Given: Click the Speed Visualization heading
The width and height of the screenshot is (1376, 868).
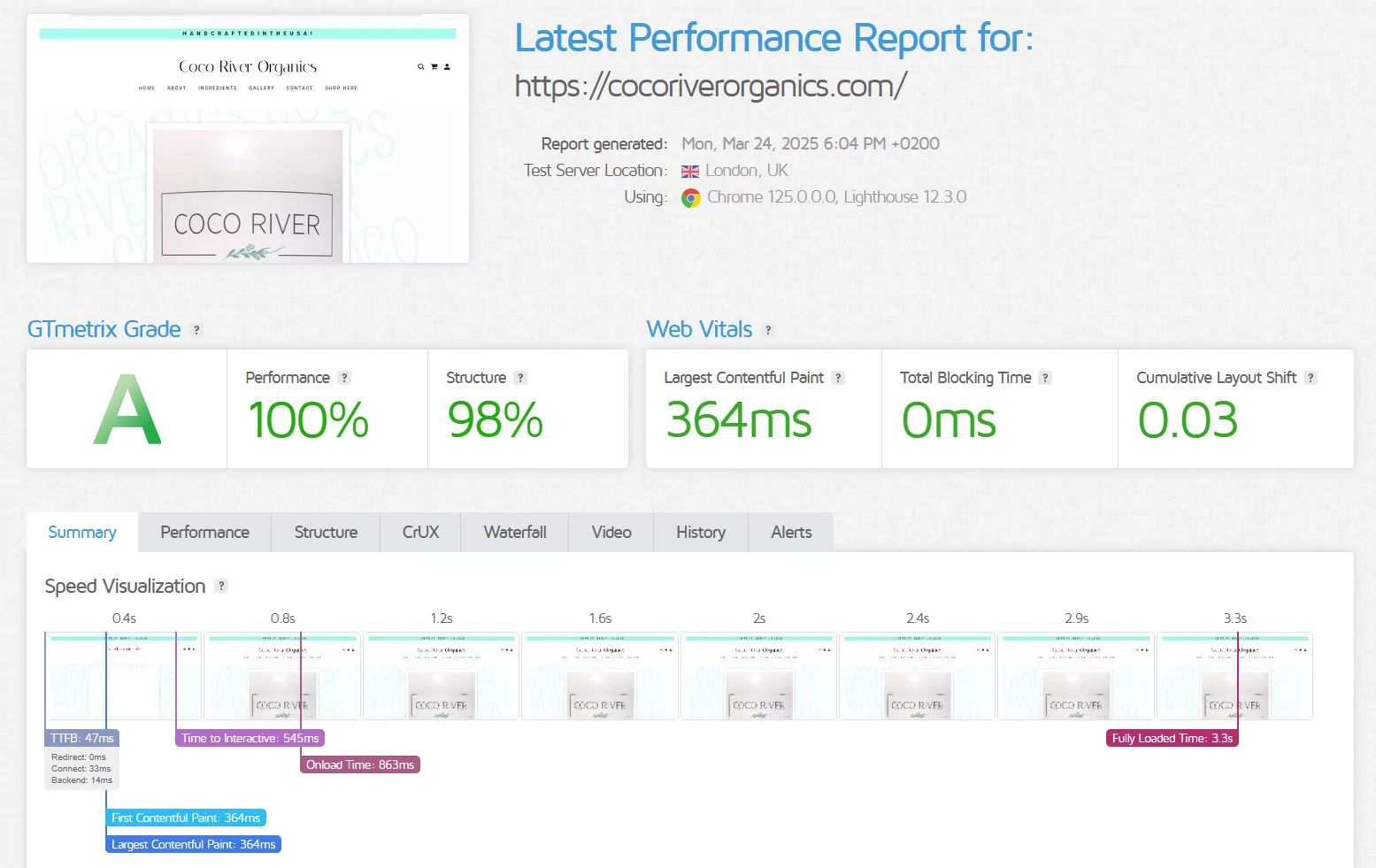Looking at the screenshot, I should click(x=125, y=586).
